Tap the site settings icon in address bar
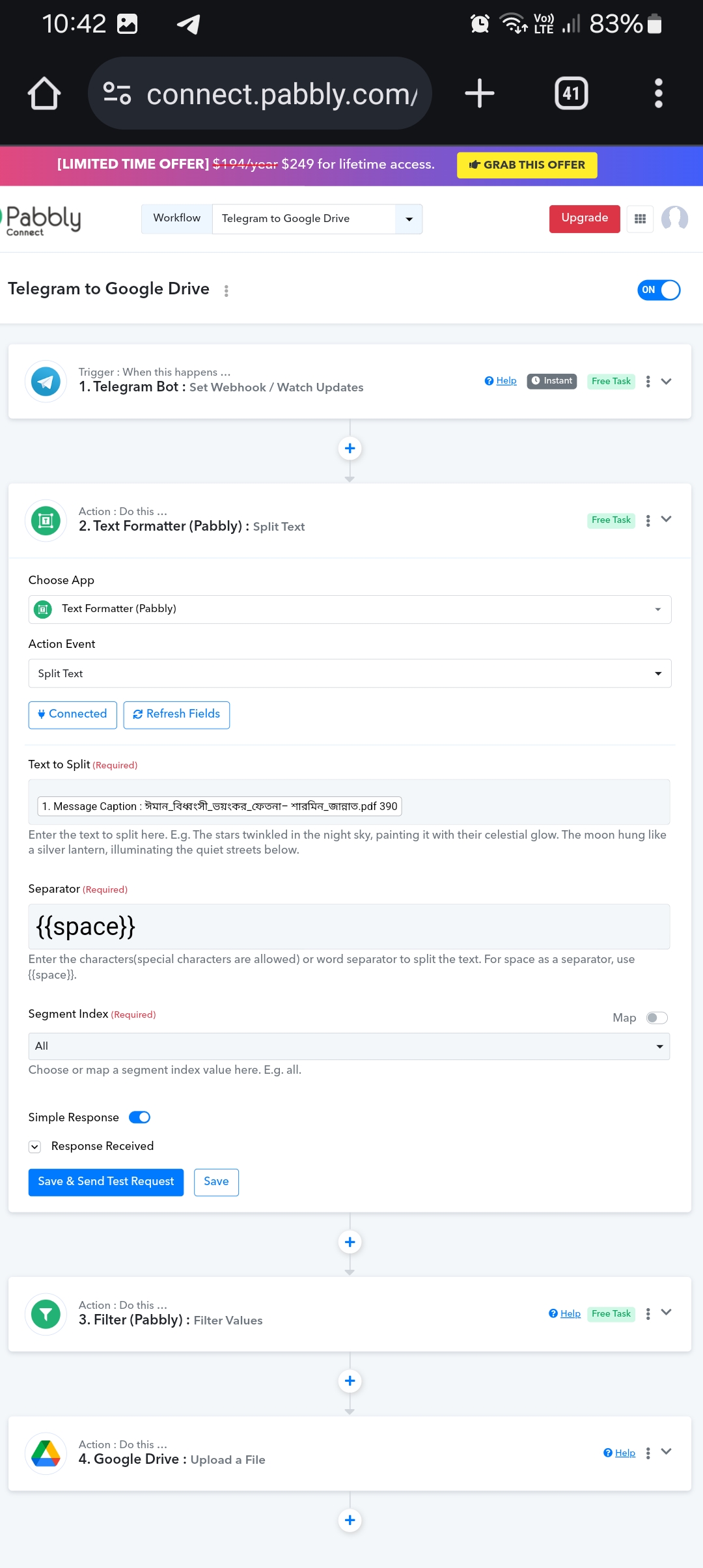The image size is (703, 1568). 117,93
